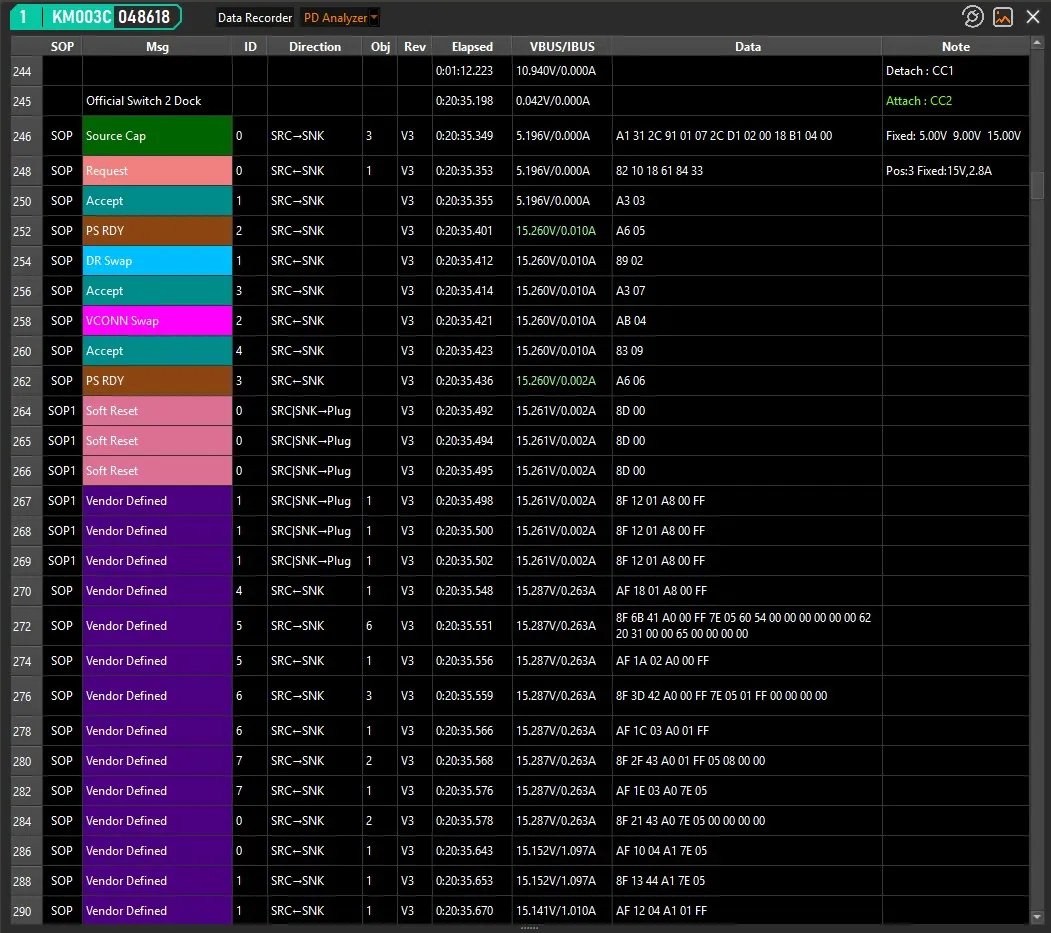Click the Elapsed column header
The image size is (1051, 933).
point(472,47)
